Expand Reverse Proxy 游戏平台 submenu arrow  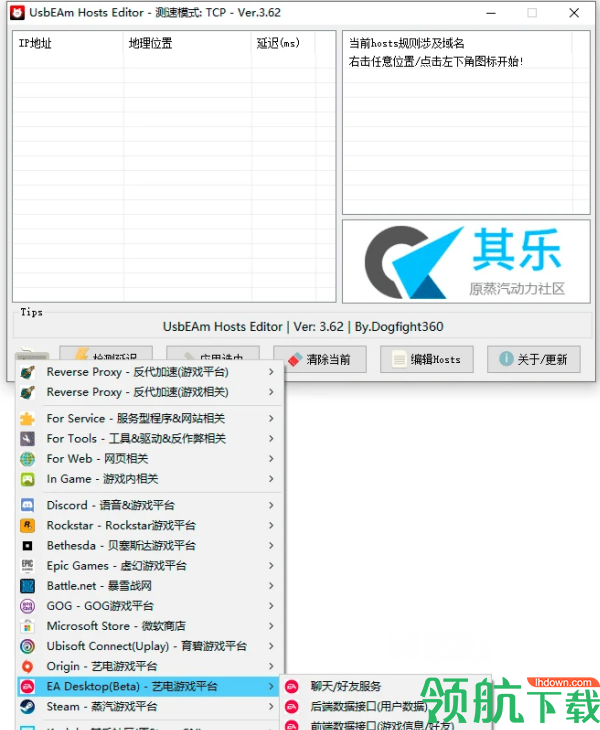(271, 372)
